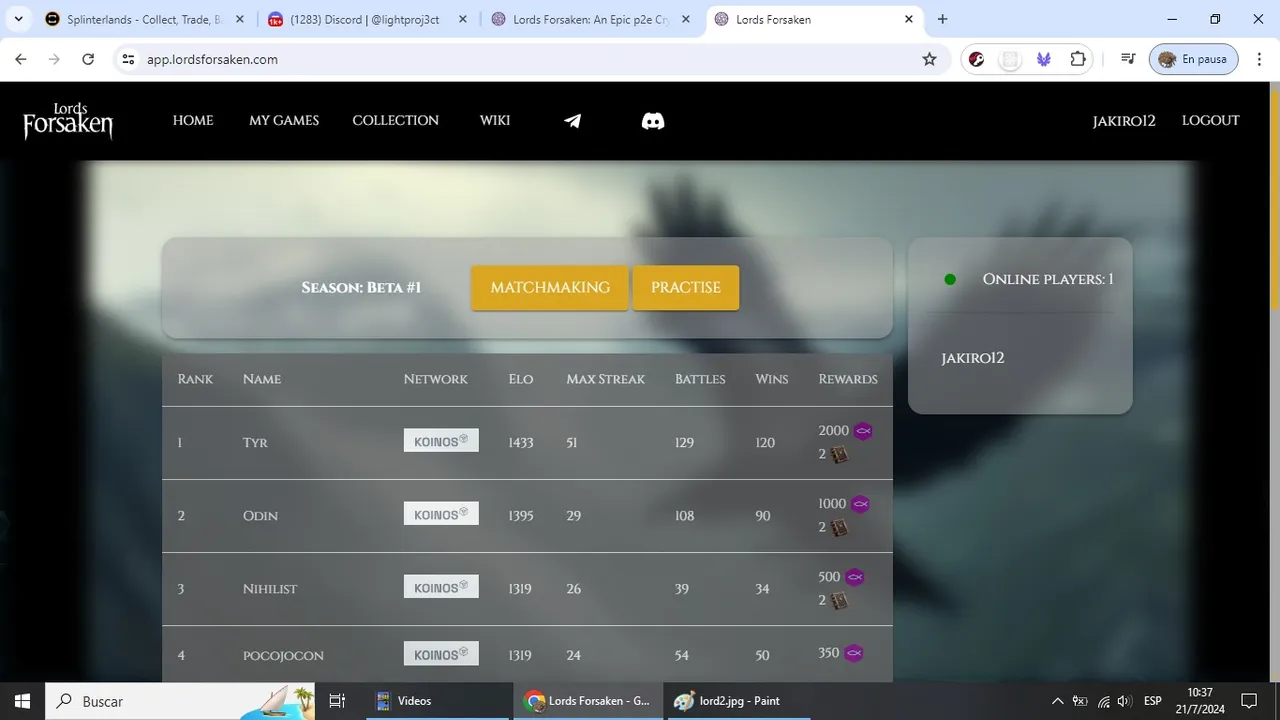Click the Koinos network badge in pocojocon's row
Image resolution: width=1280 pixels, height=720 pixels.
pos(441,654)
